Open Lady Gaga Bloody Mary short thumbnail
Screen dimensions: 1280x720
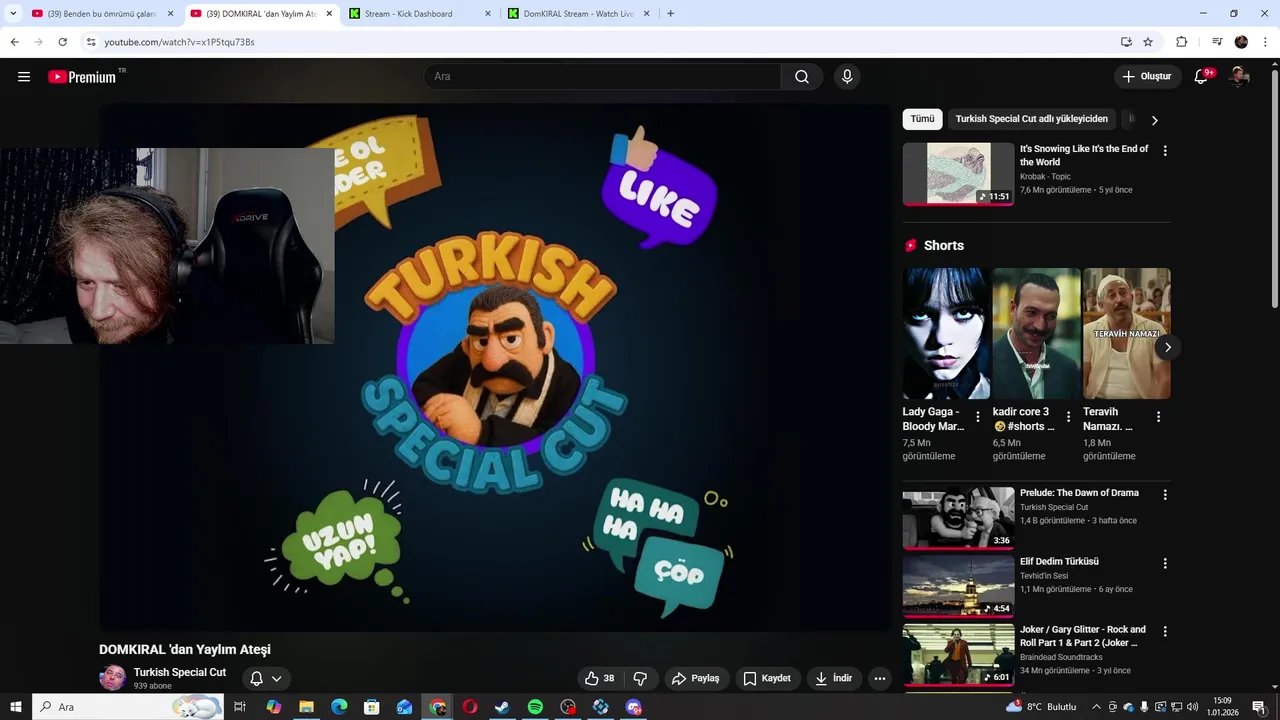coord(946,333)
